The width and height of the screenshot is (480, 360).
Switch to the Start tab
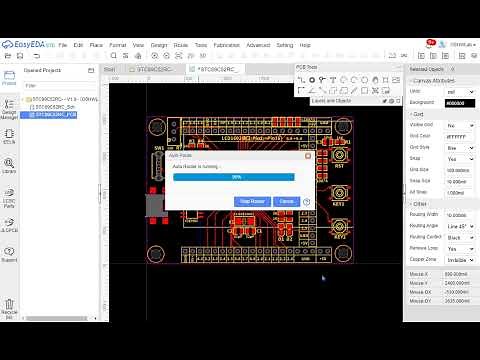[x=110, y=69]
